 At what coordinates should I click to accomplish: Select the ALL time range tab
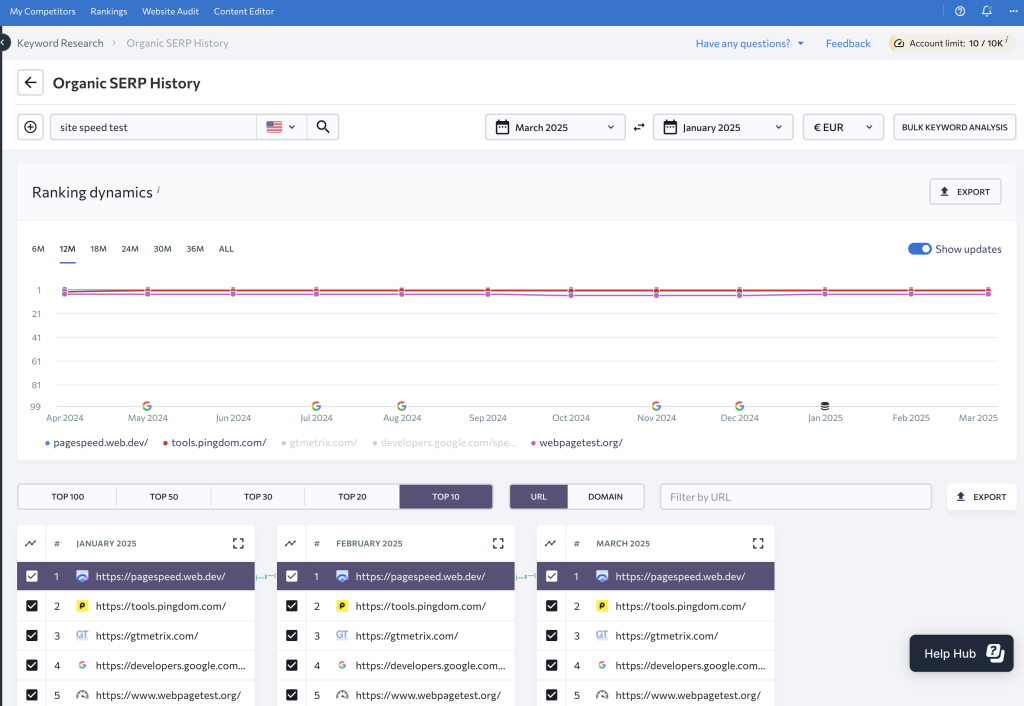click(x=226, y=249)
